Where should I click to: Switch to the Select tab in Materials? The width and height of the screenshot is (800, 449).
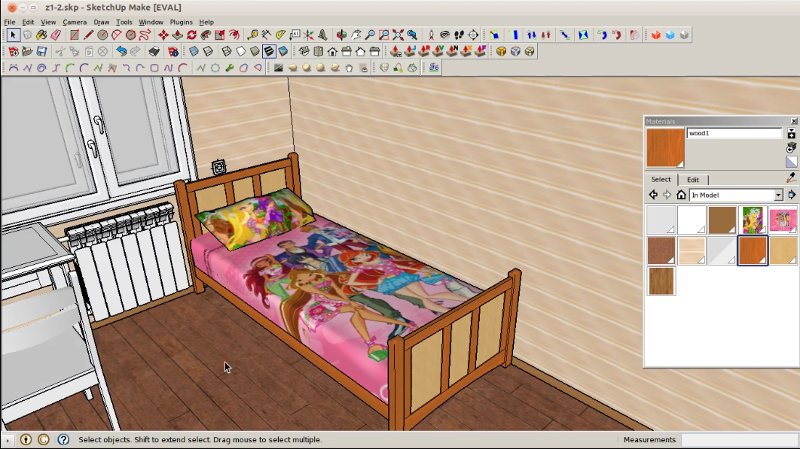coord(661,179)
